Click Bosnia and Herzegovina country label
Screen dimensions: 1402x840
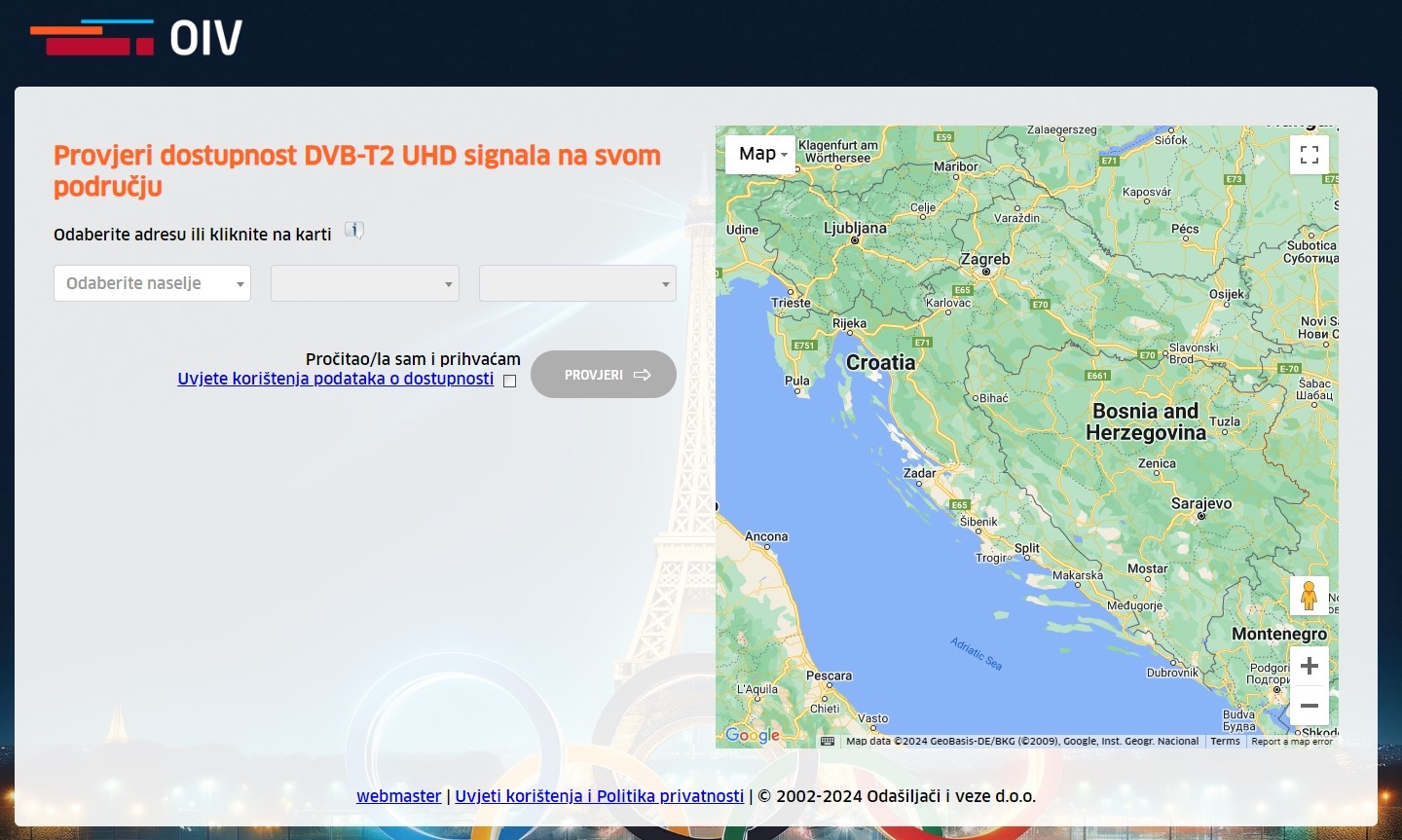[1146, 421]
